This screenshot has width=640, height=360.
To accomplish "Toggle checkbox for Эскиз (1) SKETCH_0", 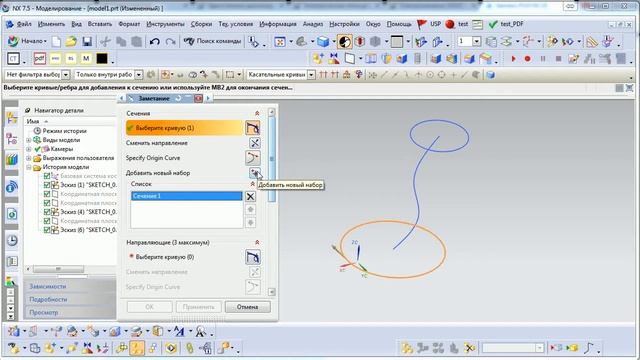I will pos(47,185).
